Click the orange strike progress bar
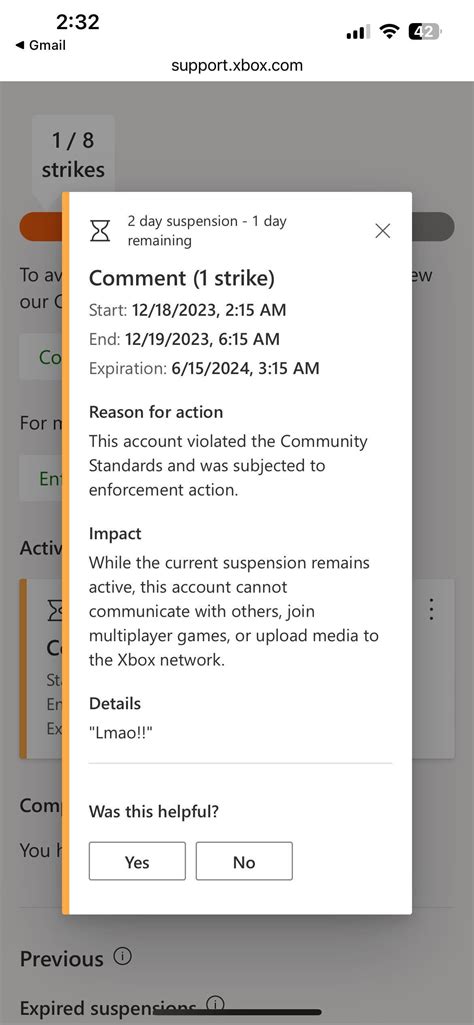The image size is (474, 1025). [x=41, y=226]
